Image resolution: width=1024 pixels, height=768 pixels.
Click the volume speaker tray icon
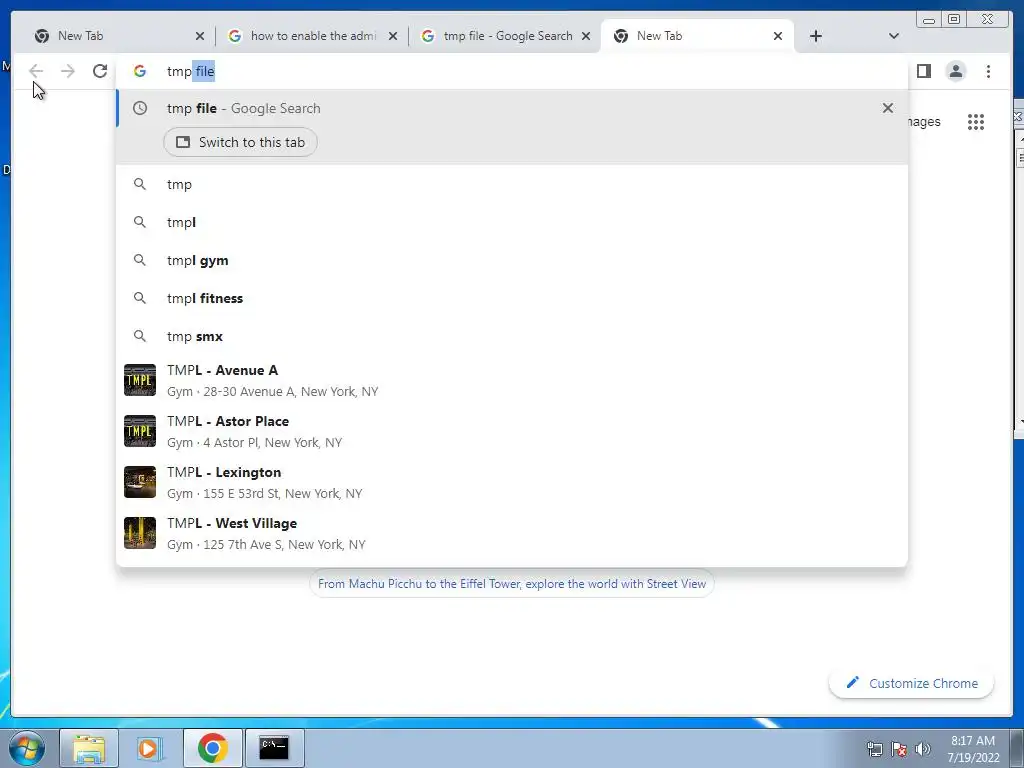pos(923,749)
